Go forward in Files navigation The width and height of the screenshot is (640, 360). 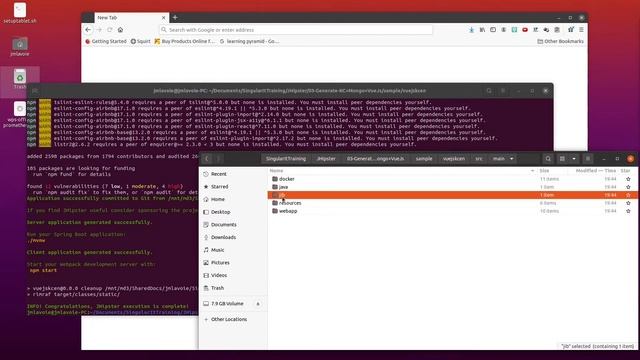[x=218, y=159]
